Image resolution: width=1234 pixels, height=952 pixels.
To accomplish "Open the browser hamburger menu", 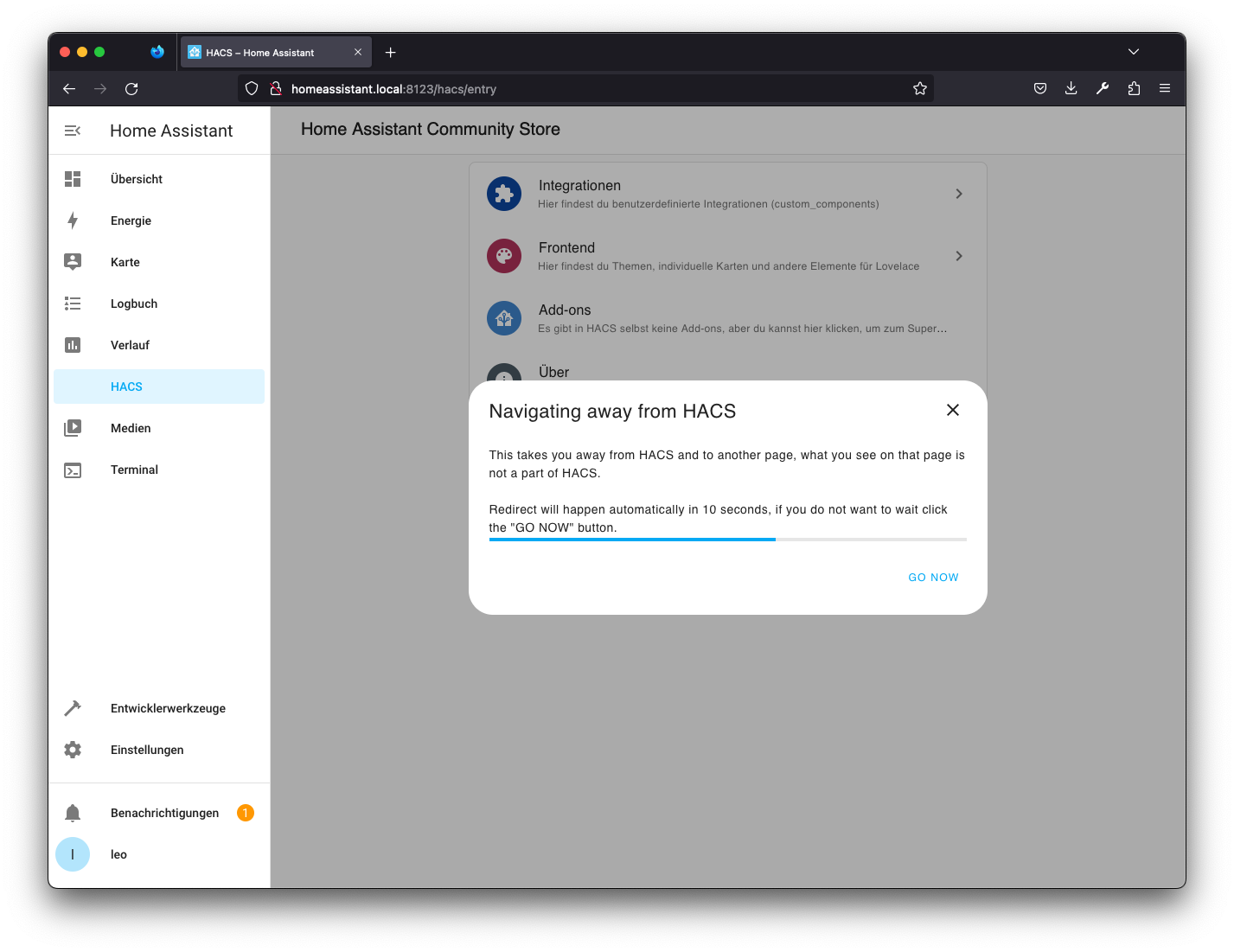I will click(x=1165, y=88).
